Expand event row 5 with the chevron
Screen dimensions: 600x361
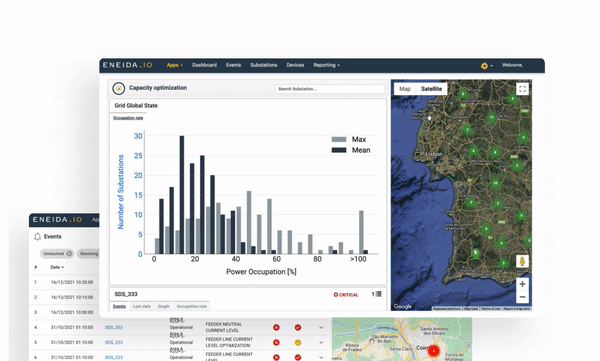[x=321, y=342]
